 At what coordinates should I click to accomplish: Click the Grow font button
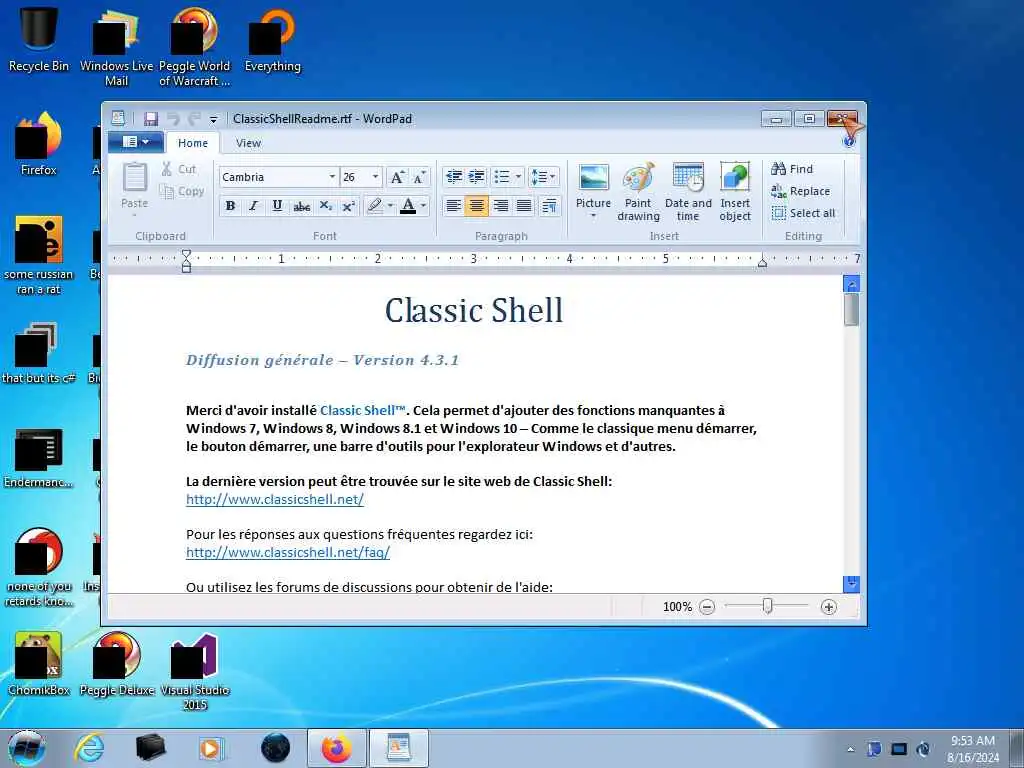tap(397, 177)
